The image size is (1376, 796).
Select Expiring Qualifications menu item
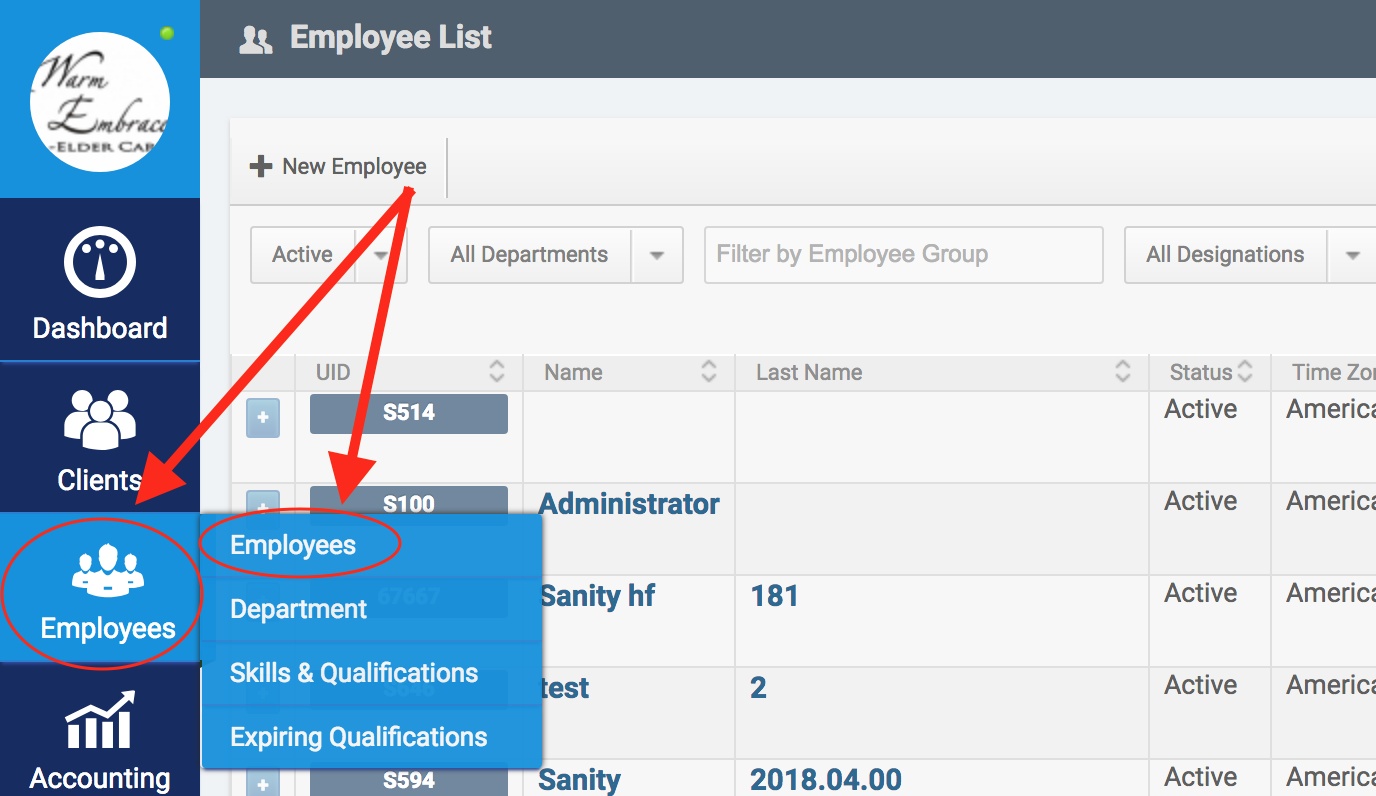358,738
